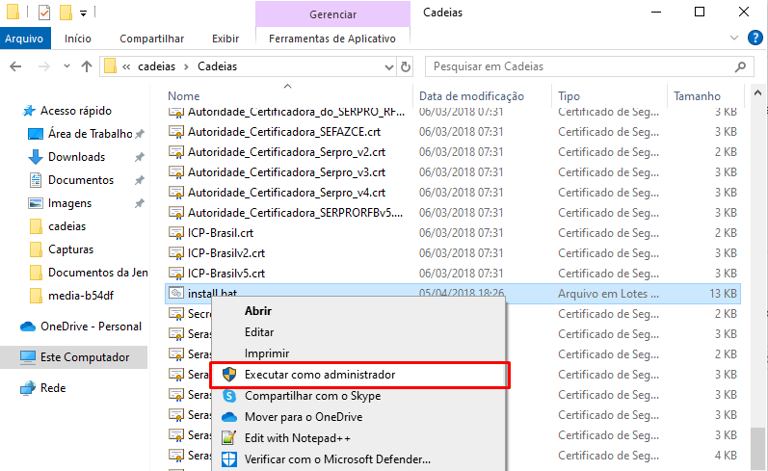Image resolution: width=768 pixels, height=471 pixels.
Task: Click the back navigation arrow
Action: [x=16, y=67]
